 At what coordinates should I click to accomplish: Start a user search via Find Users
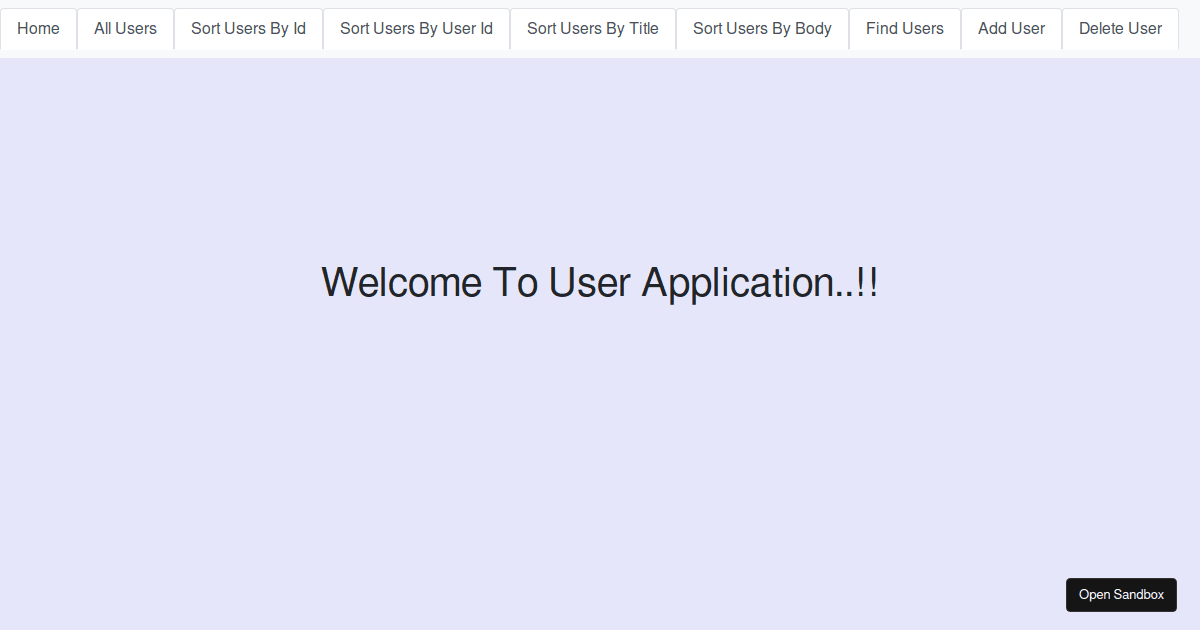point(904,28)
